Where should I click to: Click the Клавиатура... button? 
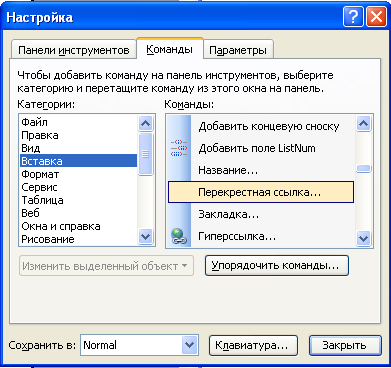tap(253, 345)
